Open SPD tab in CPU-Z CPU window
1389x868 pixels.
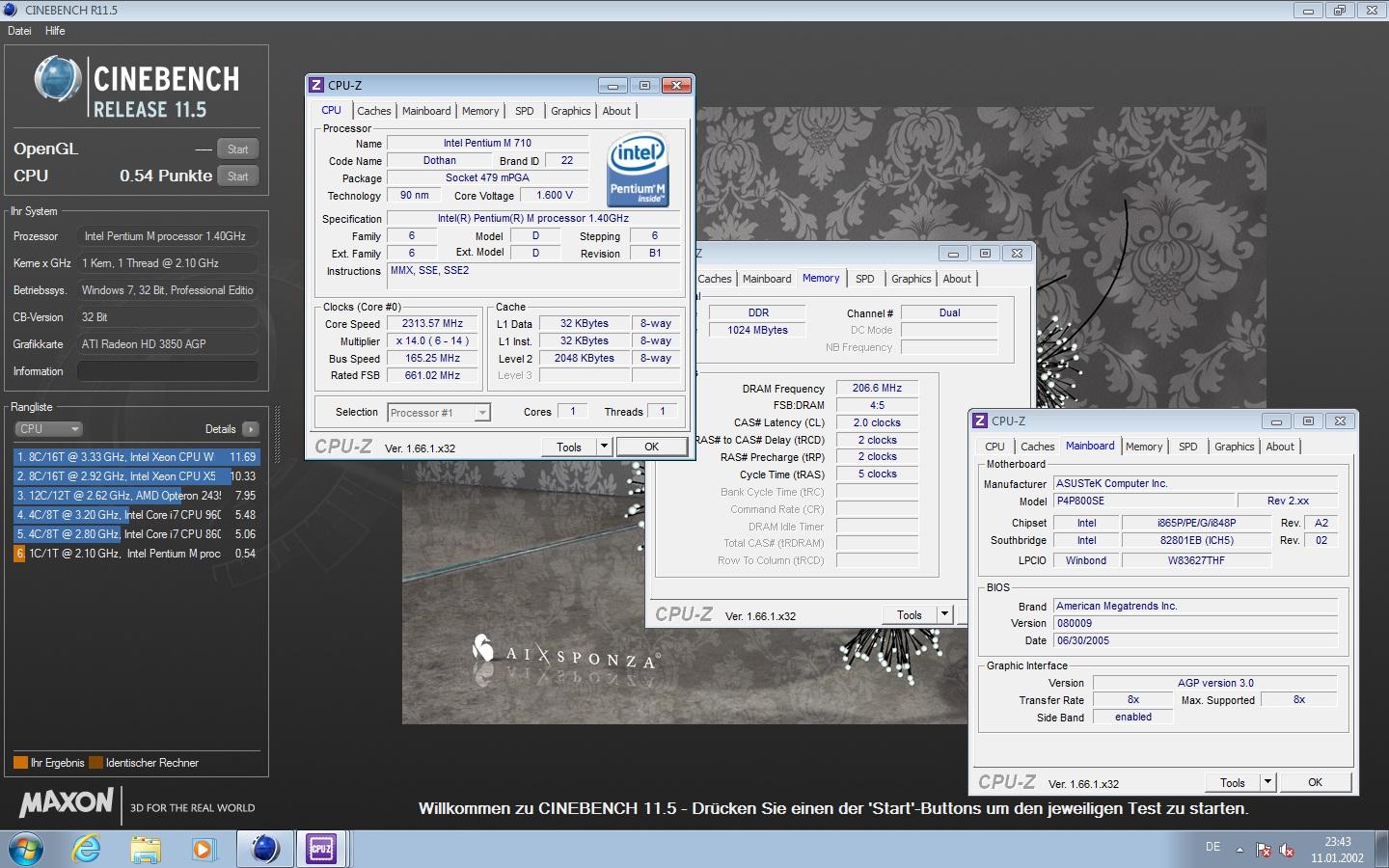click(525, 111)
